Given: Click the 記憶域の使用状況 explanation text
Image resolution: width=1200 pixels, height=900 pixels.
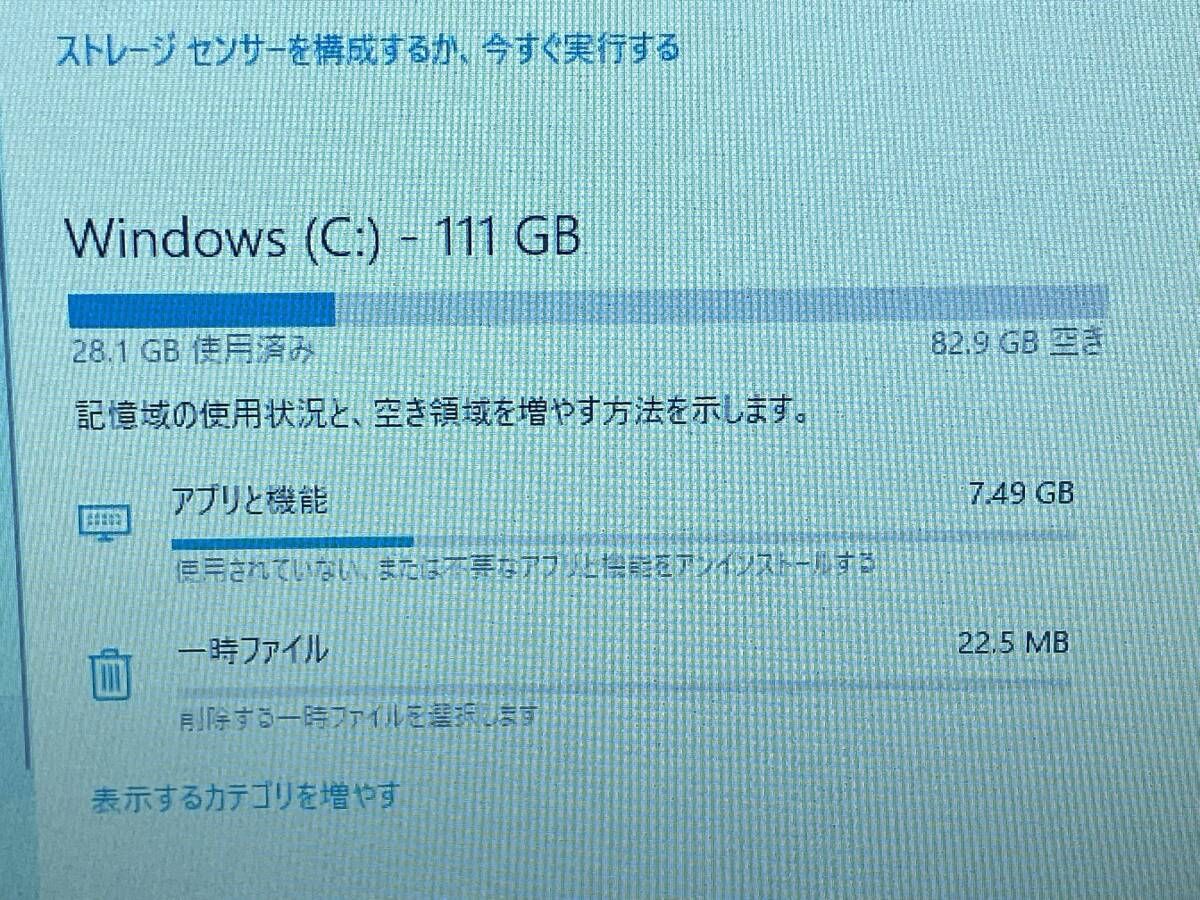Looking at the screenshot, I should 442,412.
